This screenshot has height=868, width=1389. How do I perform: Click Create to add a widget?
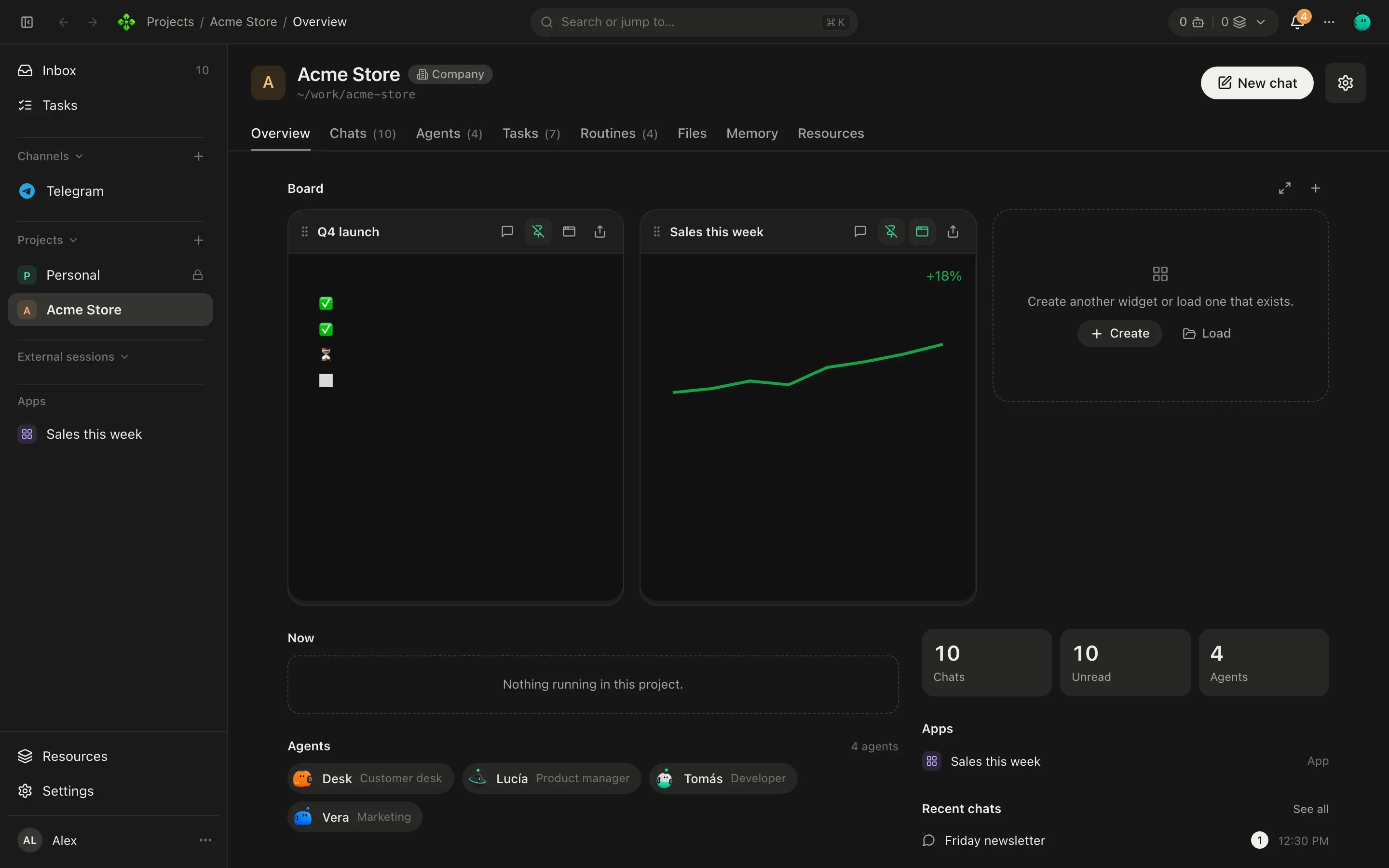(x=1119, y=334)
